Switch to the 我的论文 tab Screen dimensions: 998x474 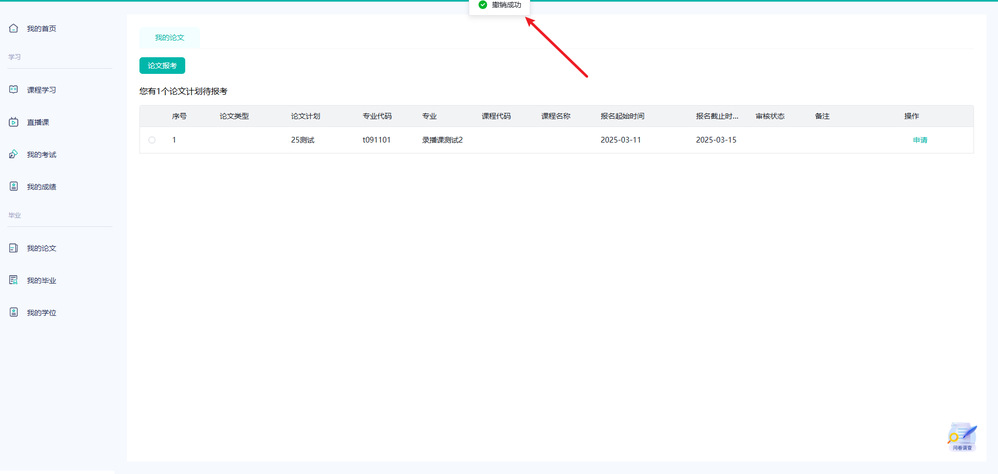(x=169, y=37)
